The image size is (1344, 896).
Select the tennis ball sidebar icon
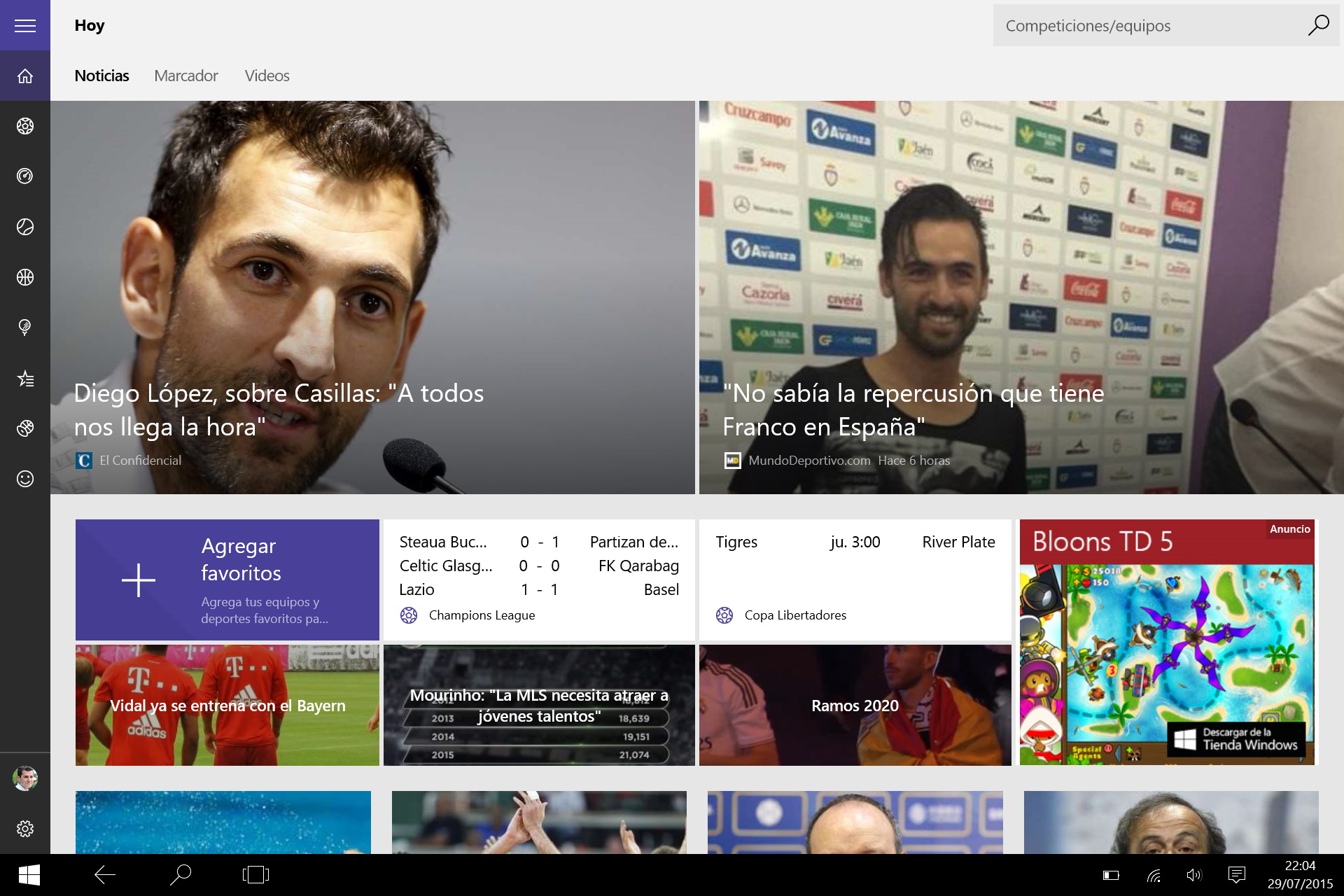pyautogui.click(x=25, y=227)
